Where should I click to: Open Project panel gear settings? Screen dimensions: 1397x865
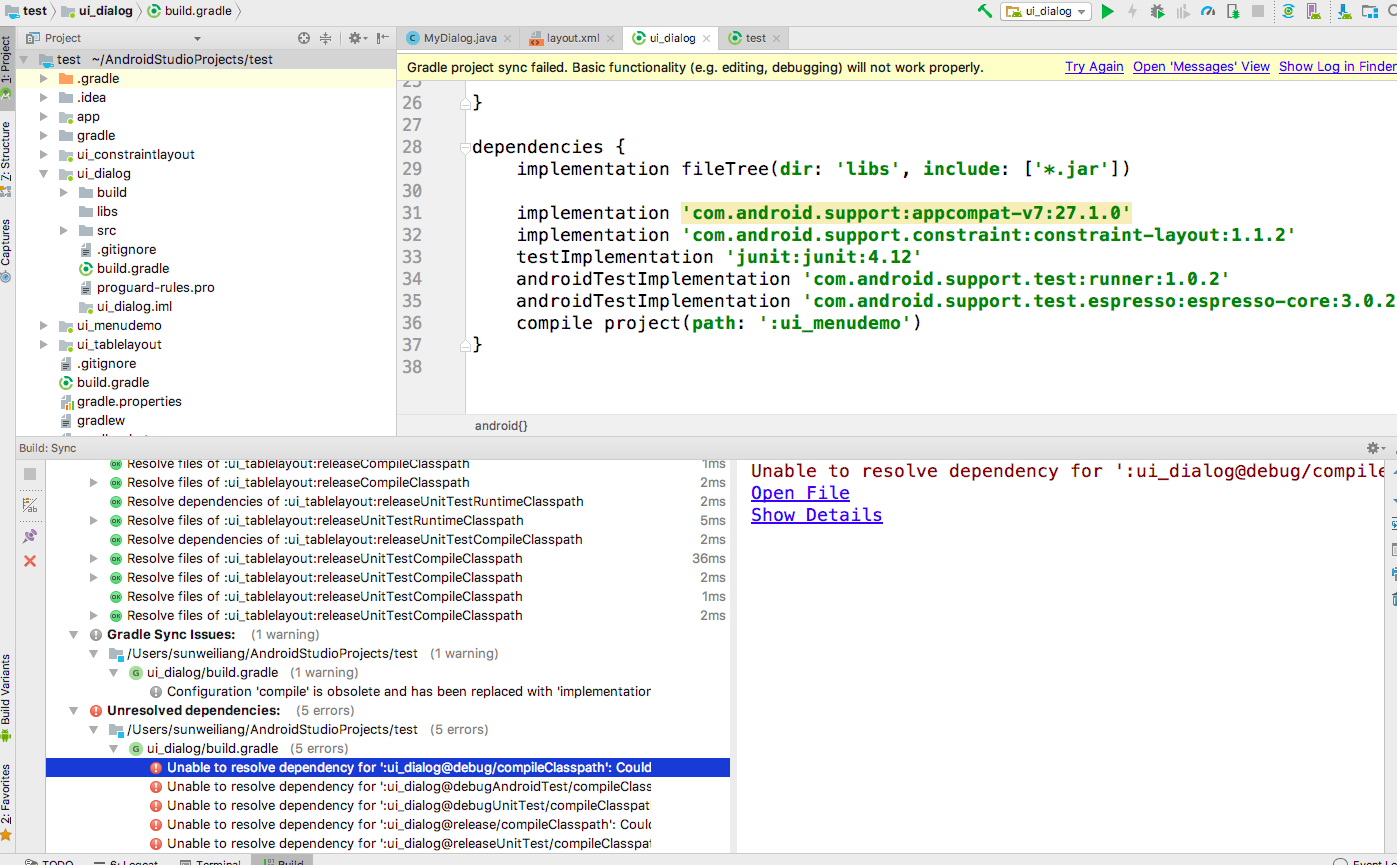(x=356, y=38)
